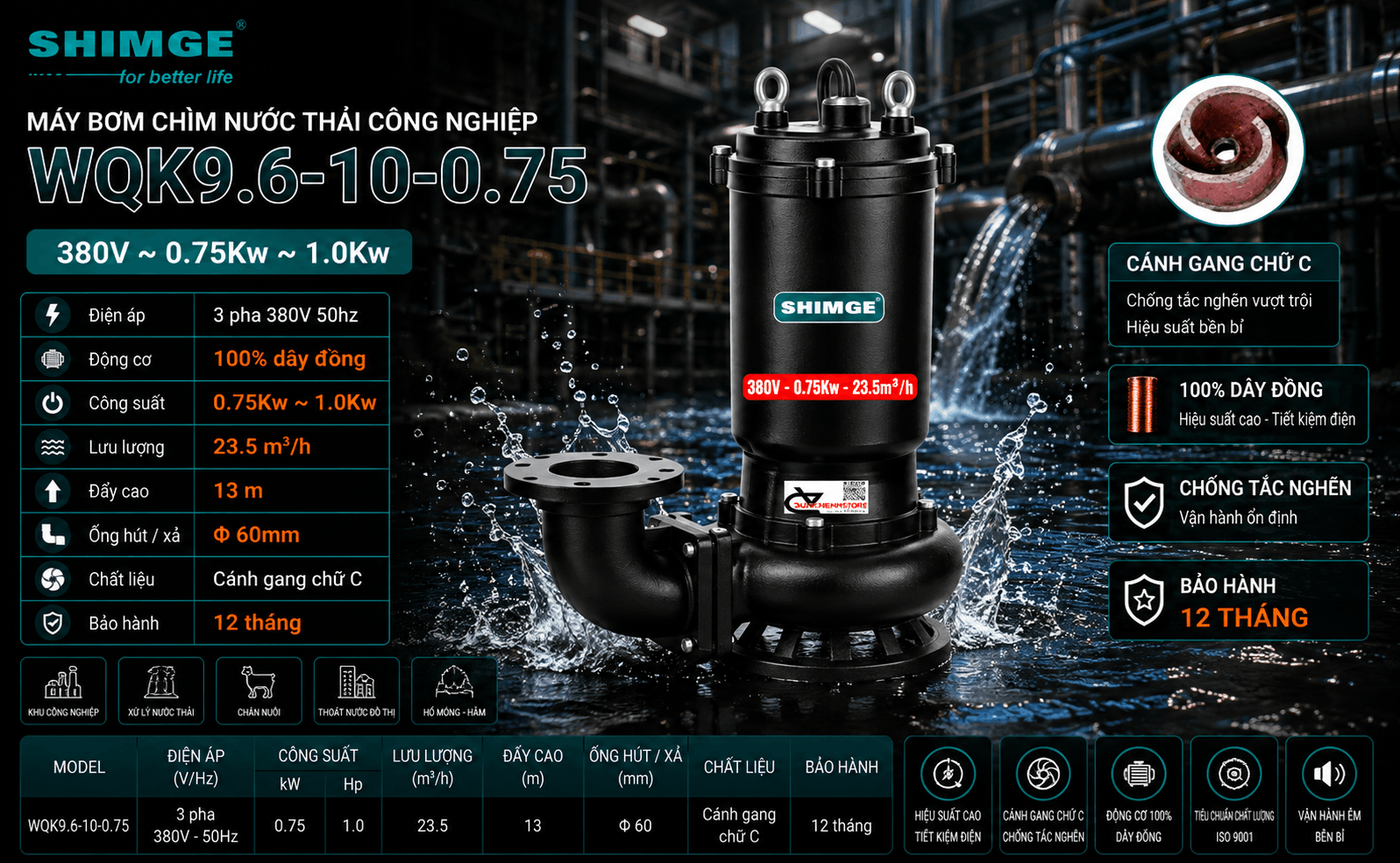
Task: Click the lightning bolt icon beside Điện áp
Action: pos(53,315)
